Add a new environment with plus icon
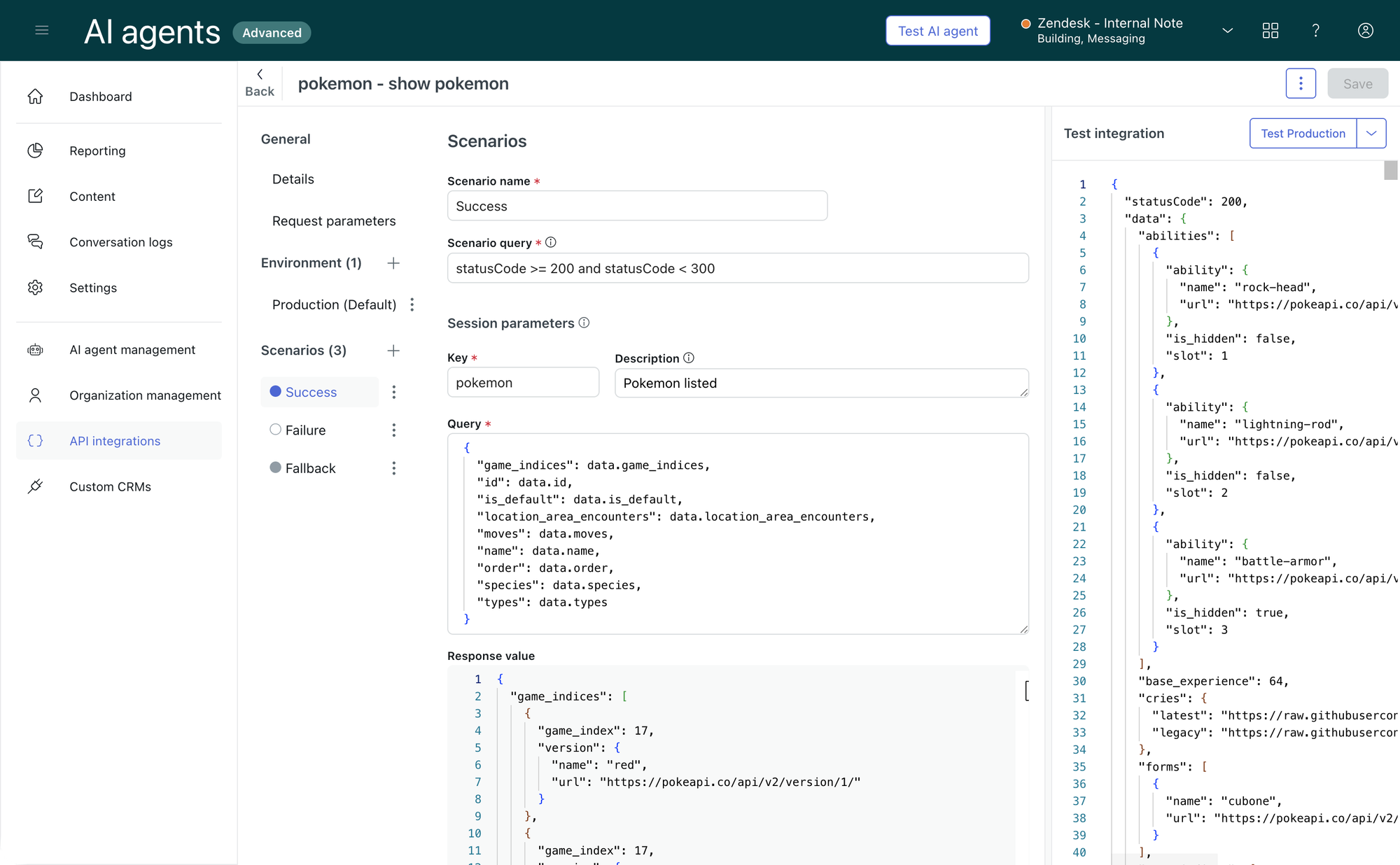The width and height of the screenshot is (1400, 865). (393, 263)
